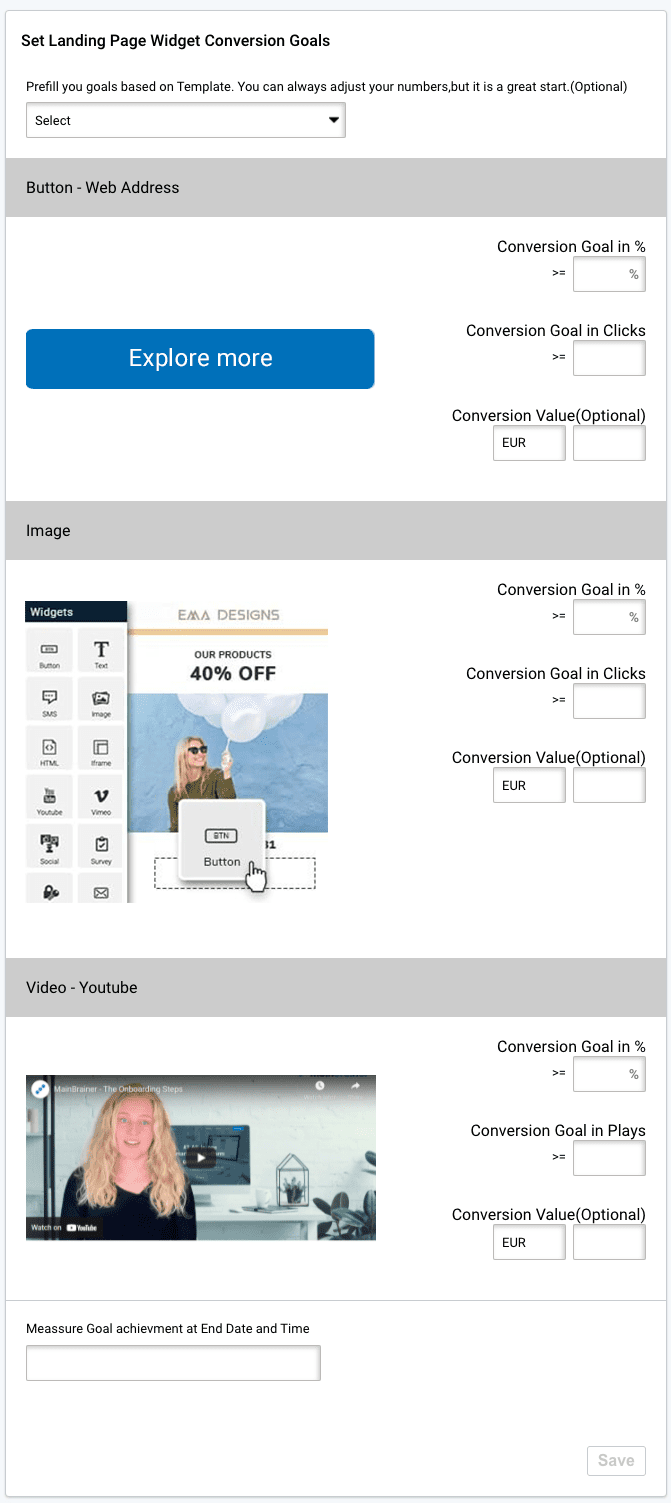Focus the Conversion Goal in Clicks field
This screenshot has height=1503, width=671.
click(x=609, y=357)
